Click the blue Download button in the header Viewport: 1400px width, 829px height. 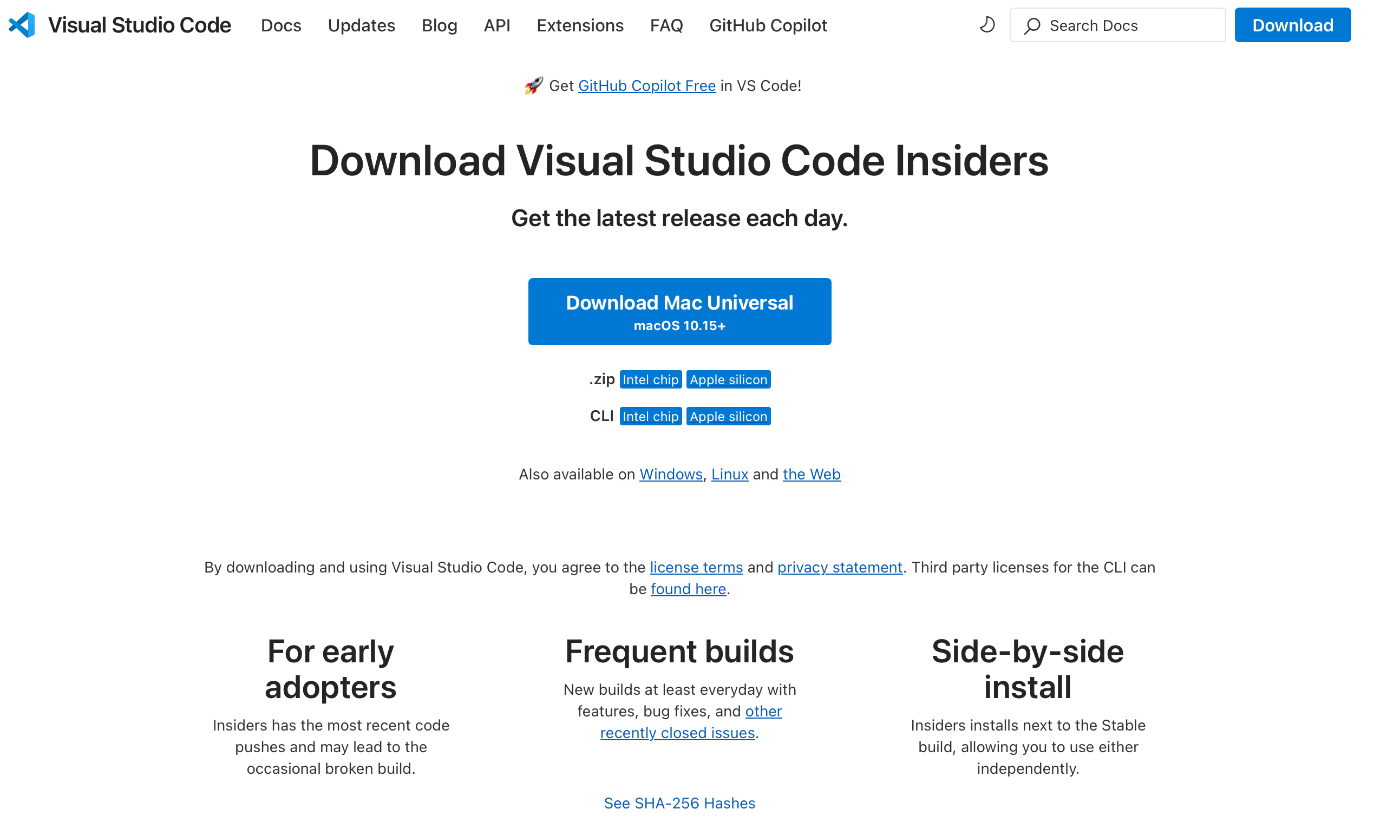pyautogui.click(x=1292, y=25)
